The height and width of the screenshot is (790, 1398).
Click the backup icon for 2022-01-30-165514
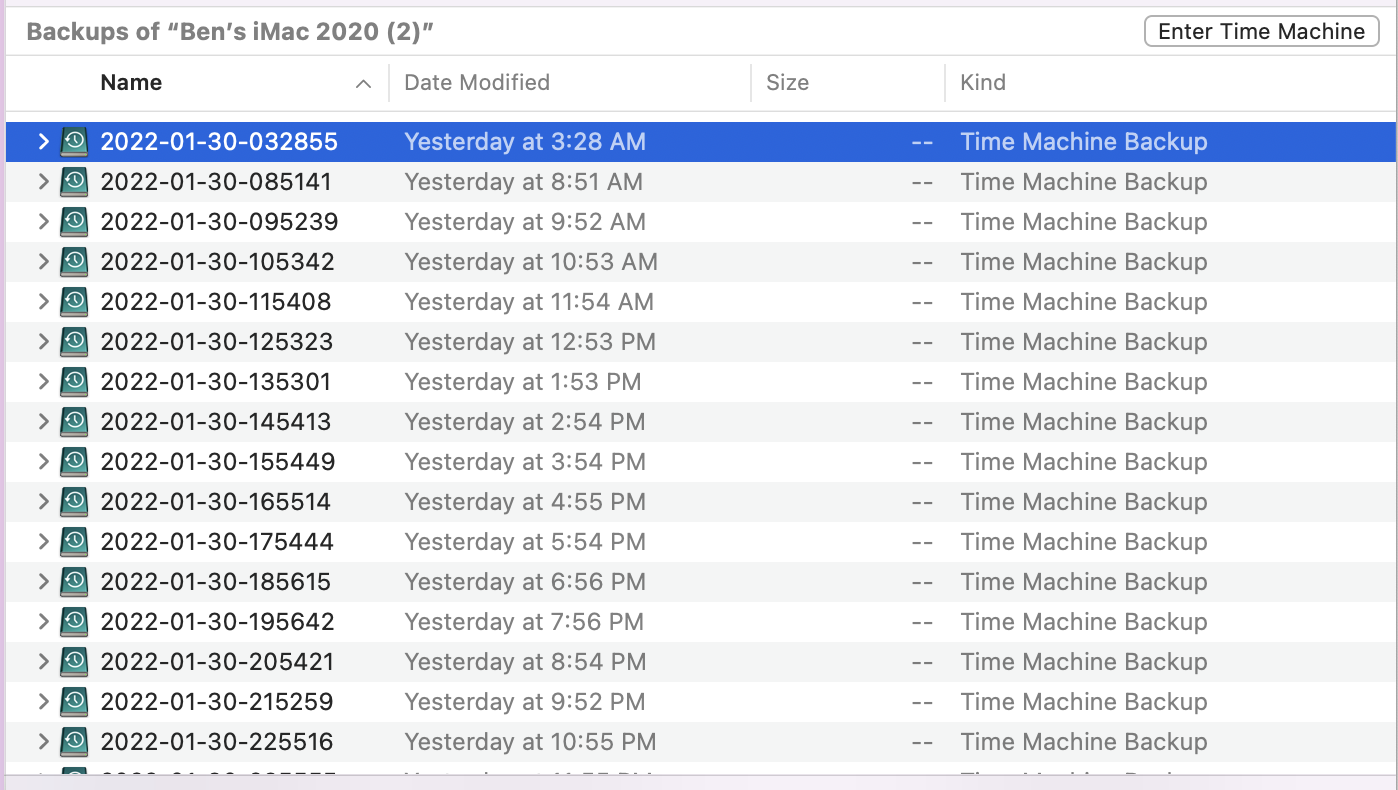pos(74,502)
